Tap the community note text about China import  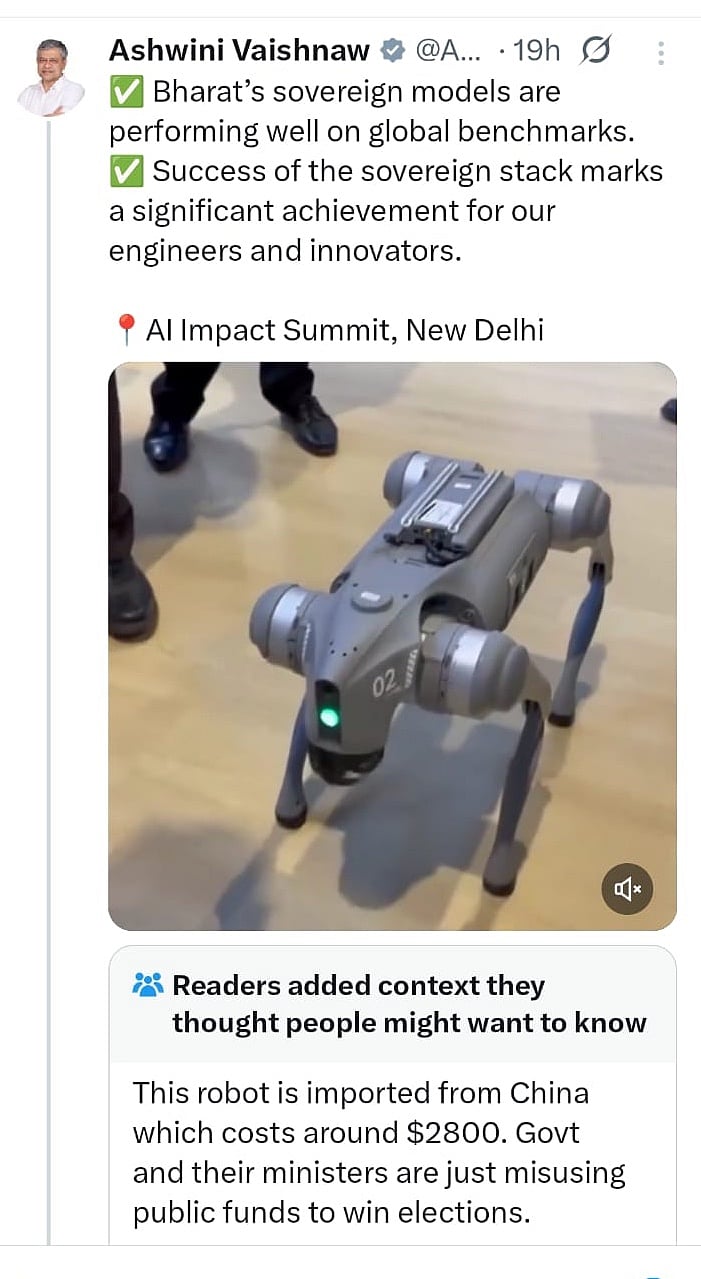[379, 1153]
